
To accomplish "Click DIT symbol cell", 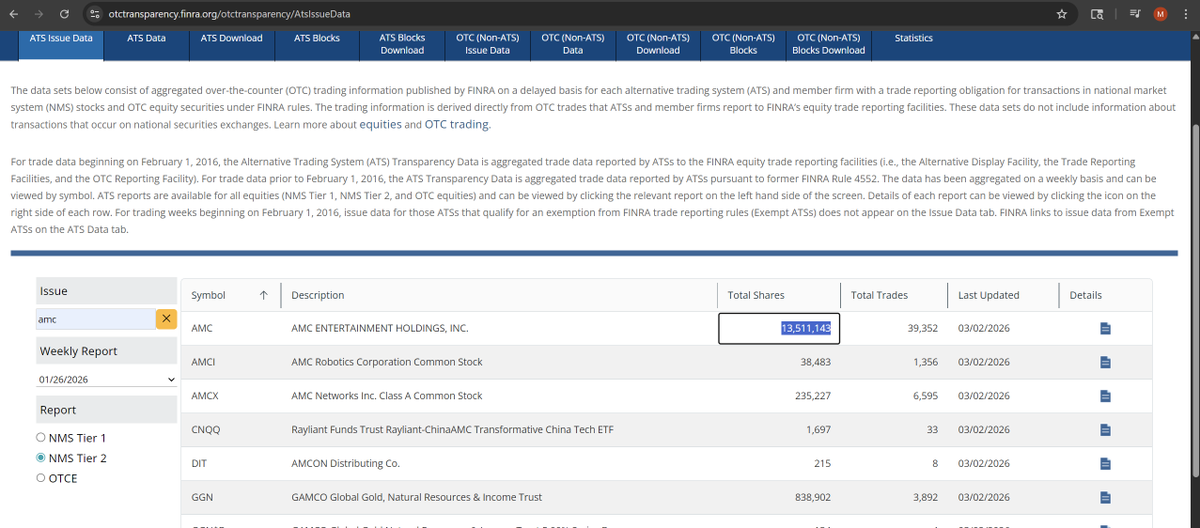I will coord(198,464).
